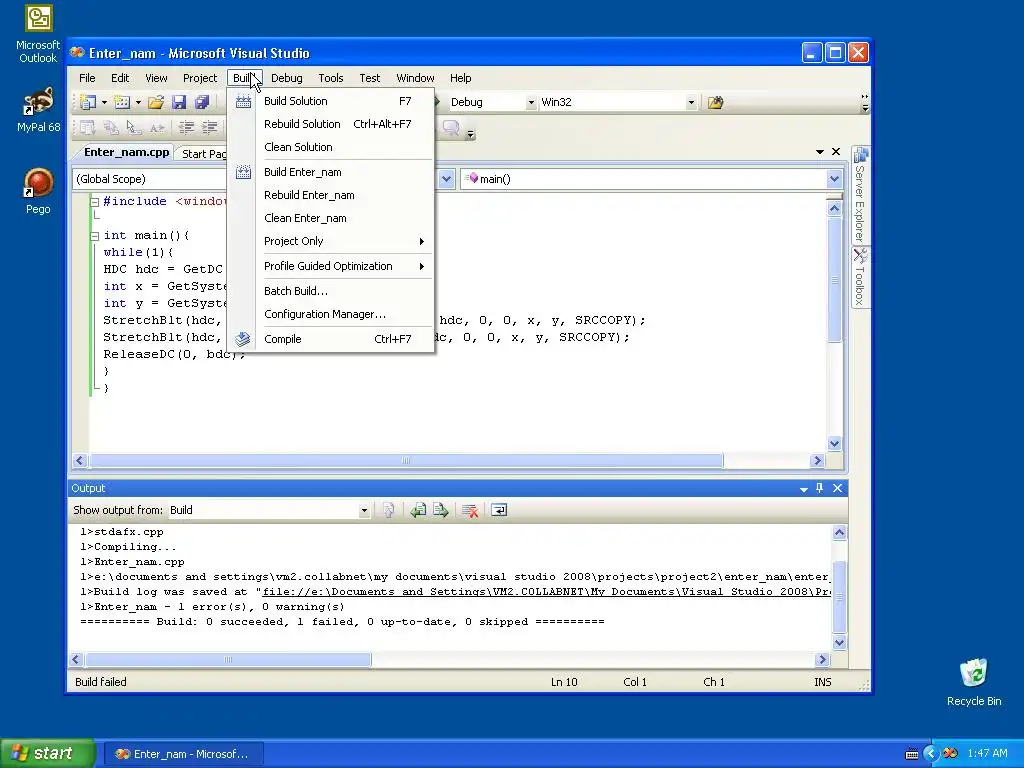Click the Add New Item toolbar icon

click(122, 102)
